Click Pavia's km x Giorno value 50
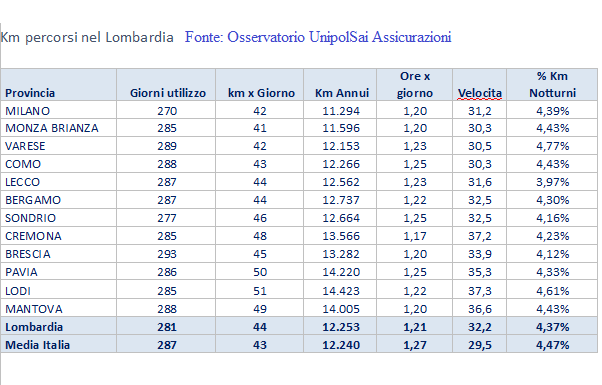 coord(260,272)
